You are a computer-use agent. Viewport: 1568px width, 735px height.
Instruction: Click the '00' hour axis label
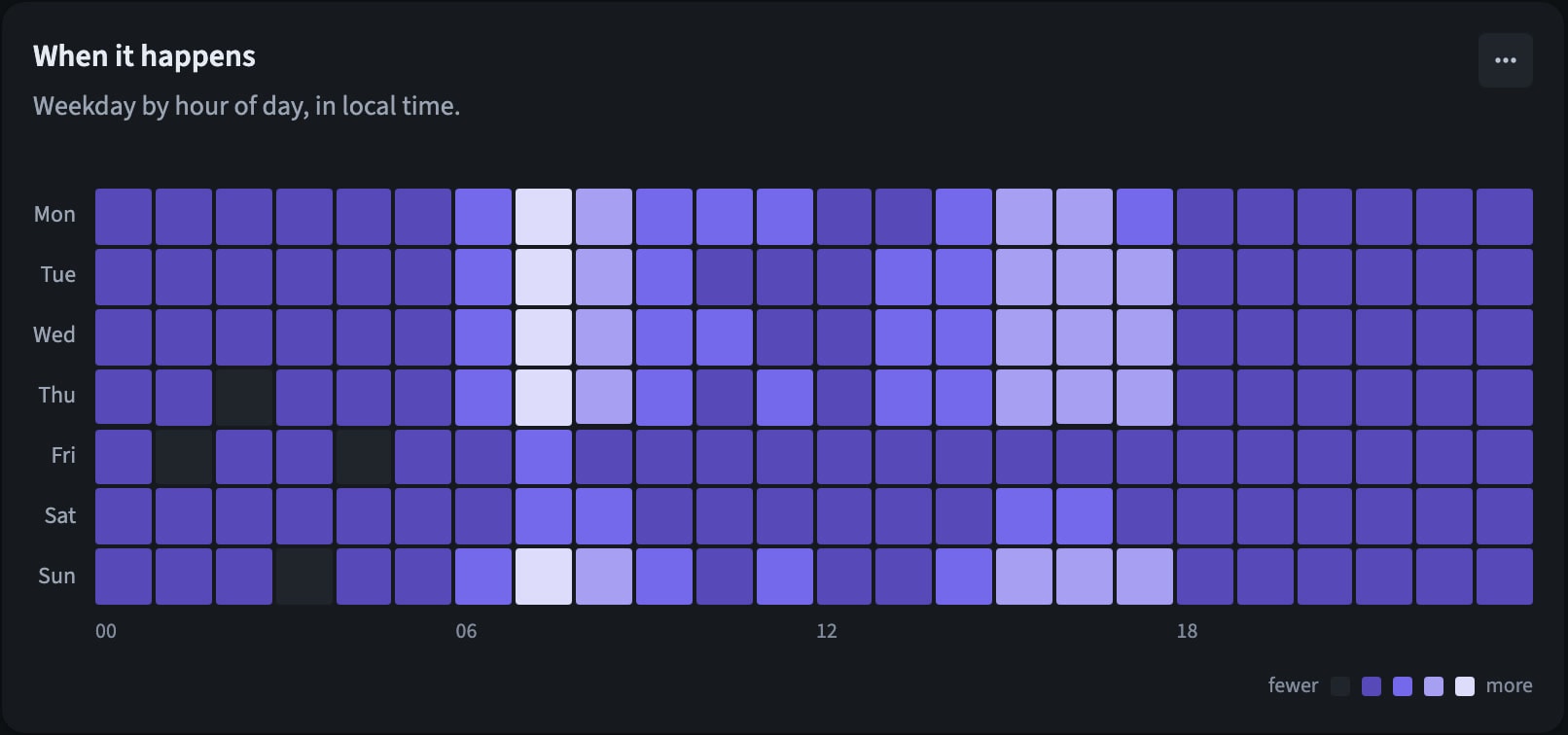point(106,631)
